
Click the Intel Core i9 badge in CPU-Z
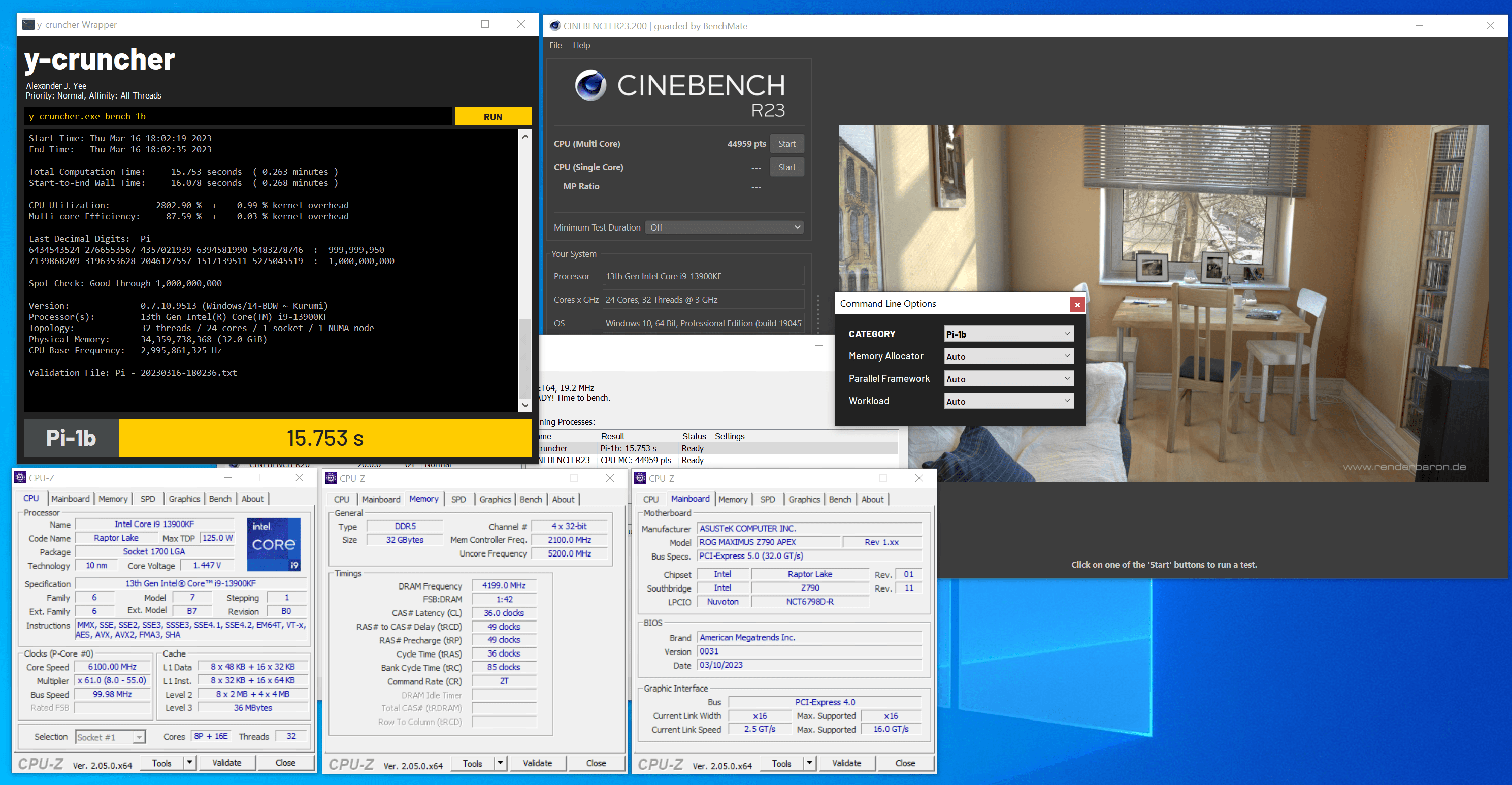(x=274, y=544)
